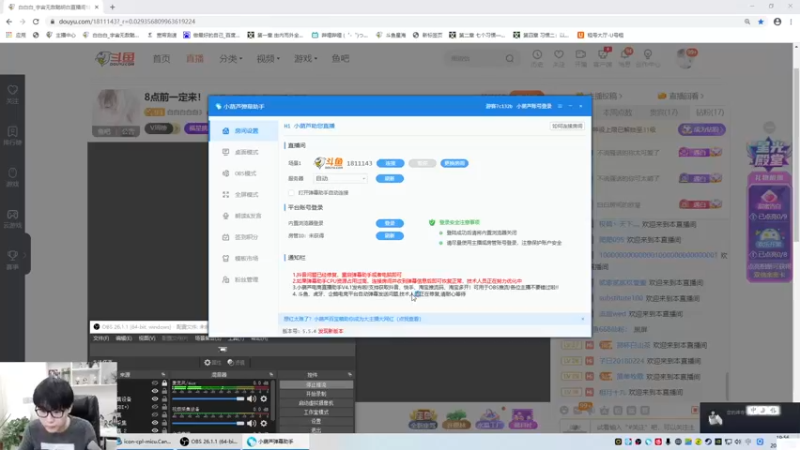The width and height of the screenshot is (800, 450).
Task: Adjust the microphone volume slider in OBS mixer
Action: coord(208,398)
